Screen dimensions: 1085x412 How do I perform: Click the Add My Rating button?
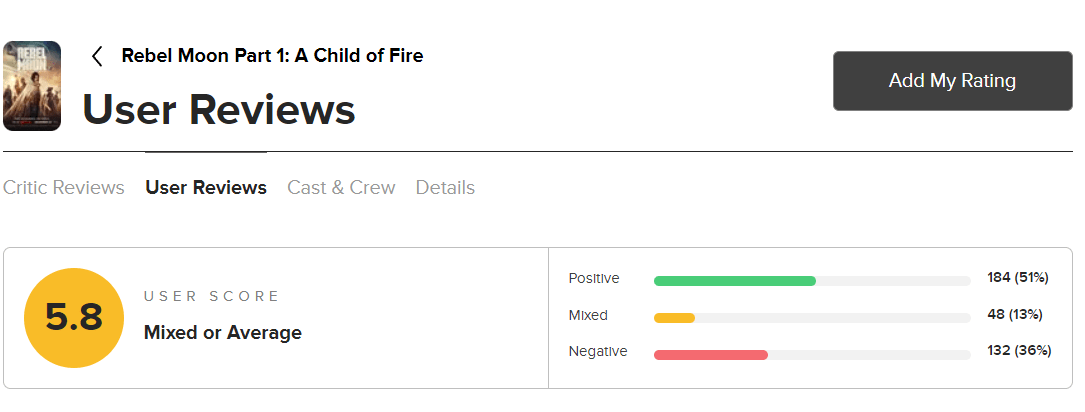(952, 81)
